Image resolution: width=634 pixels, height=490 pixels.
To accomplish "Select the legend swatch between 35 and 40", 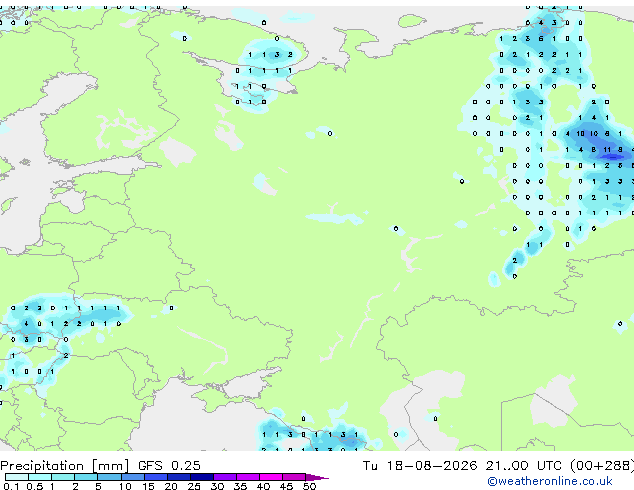I will point(247,477).
